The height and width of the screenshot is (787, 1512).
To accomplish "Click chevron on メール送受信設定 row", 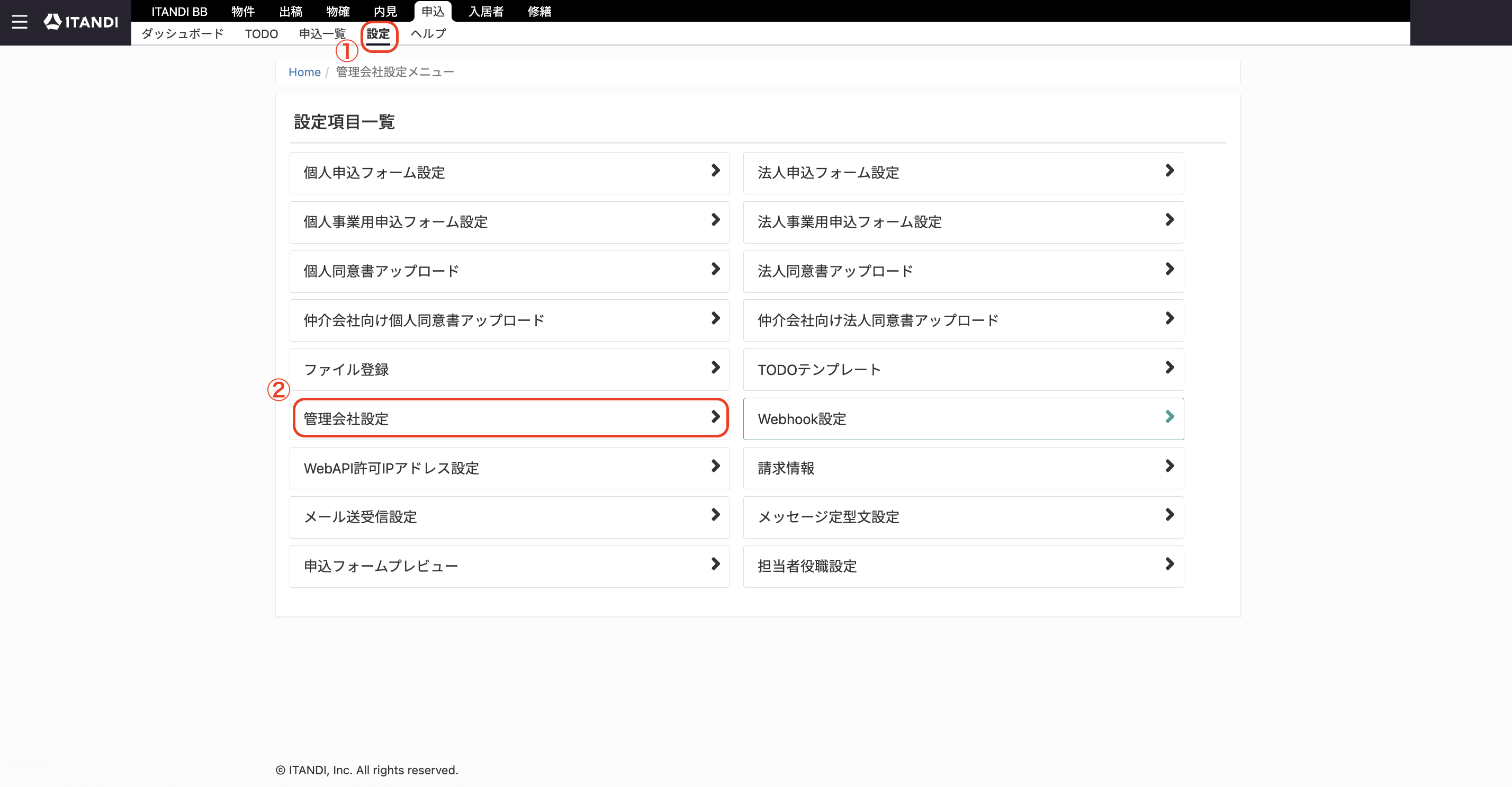I will pos(715,515).
